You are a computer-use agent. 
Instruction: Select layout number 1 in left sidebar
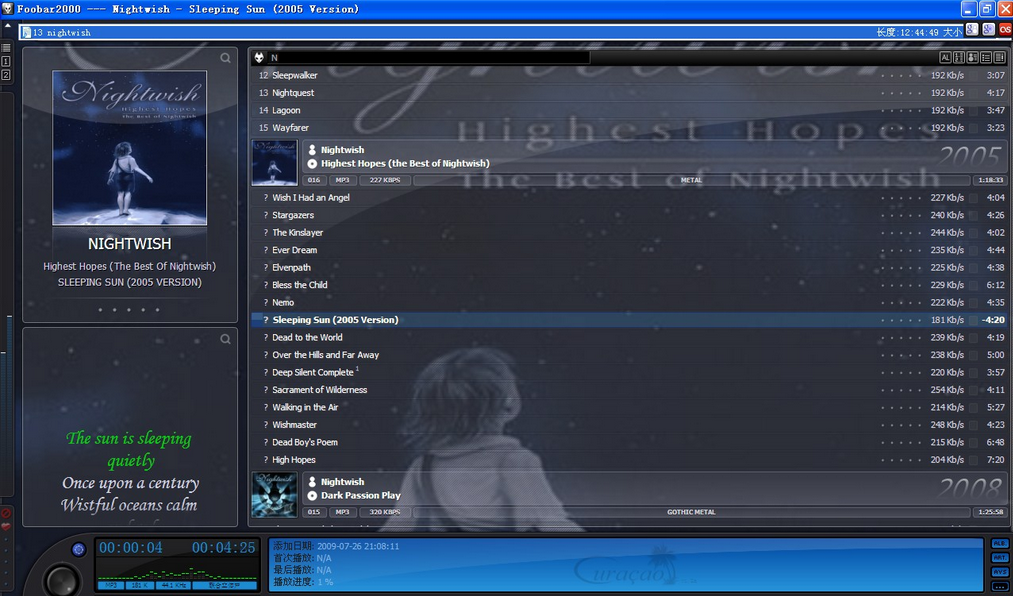click(x=6, y=61)
